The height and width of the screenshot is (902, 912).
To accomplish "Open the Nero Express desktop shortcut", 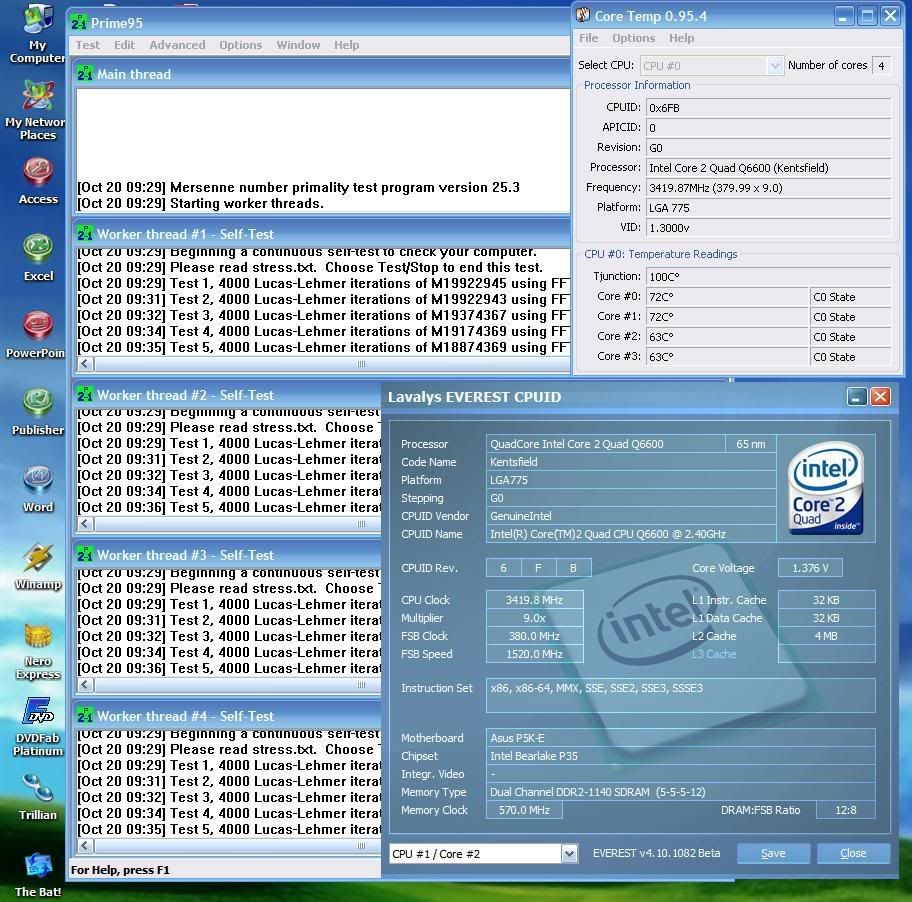I will 38,651.
